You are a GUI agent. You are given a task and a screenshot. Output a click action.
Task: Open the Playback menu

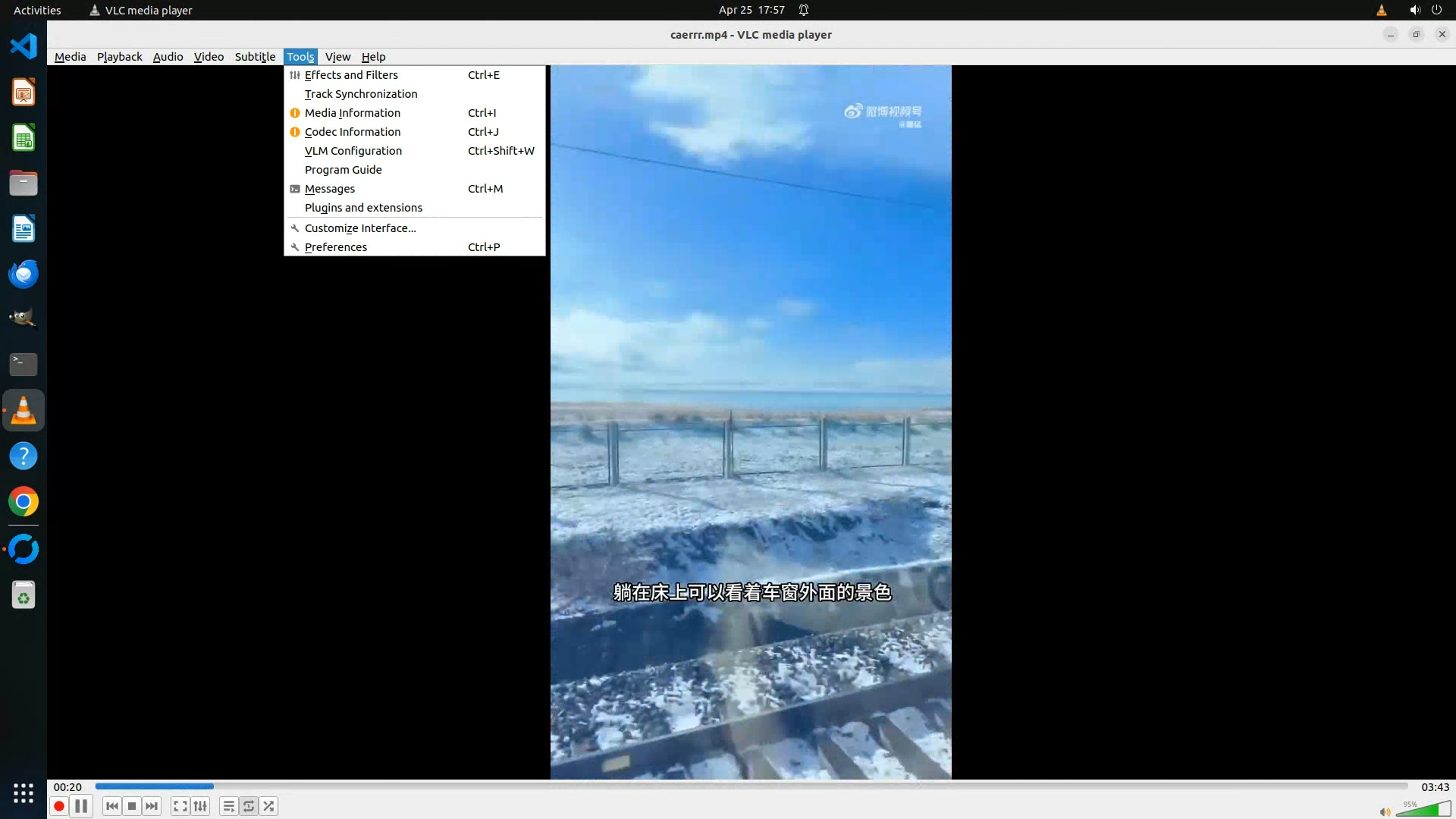(x=119, y=57)
